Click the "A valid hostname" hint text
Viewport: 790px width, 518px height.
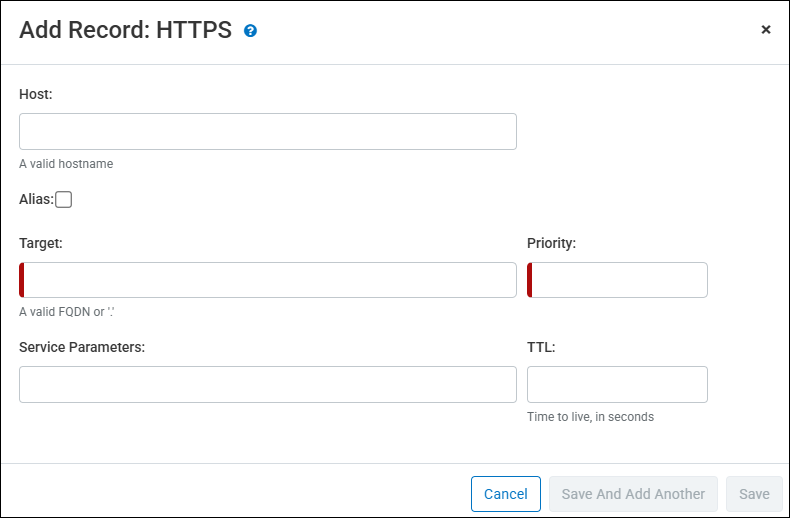pos(66,164)
